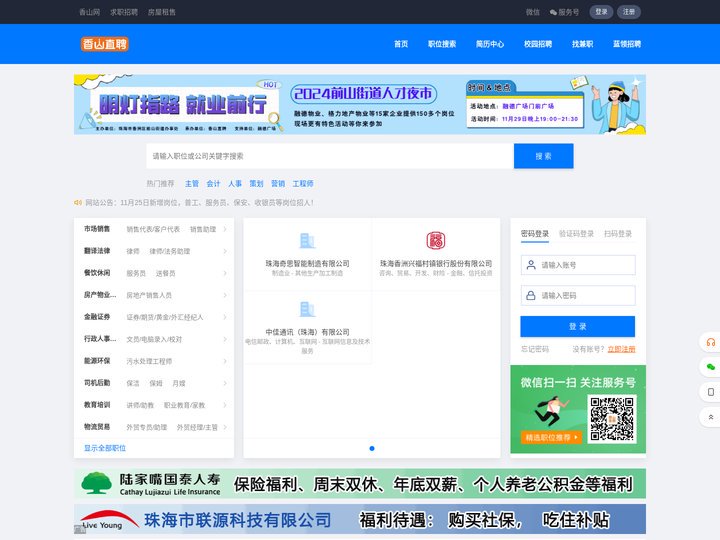This screenshot has height=540, width=720.
Task: Click the blue 搜索 button
Action: point(544,156)
